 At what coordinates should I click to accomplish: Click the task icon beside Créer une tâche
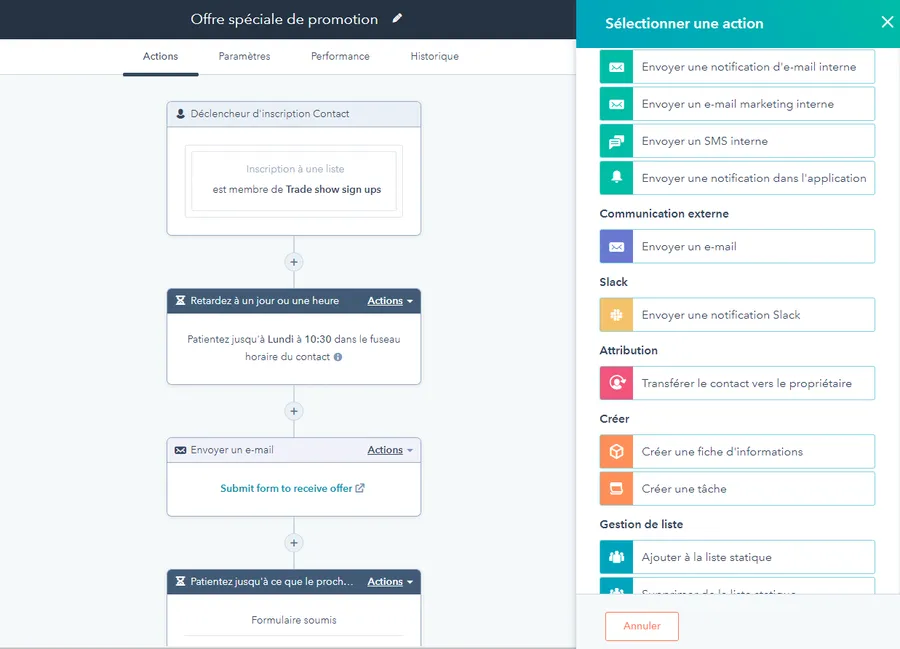[x=617, y=489]
